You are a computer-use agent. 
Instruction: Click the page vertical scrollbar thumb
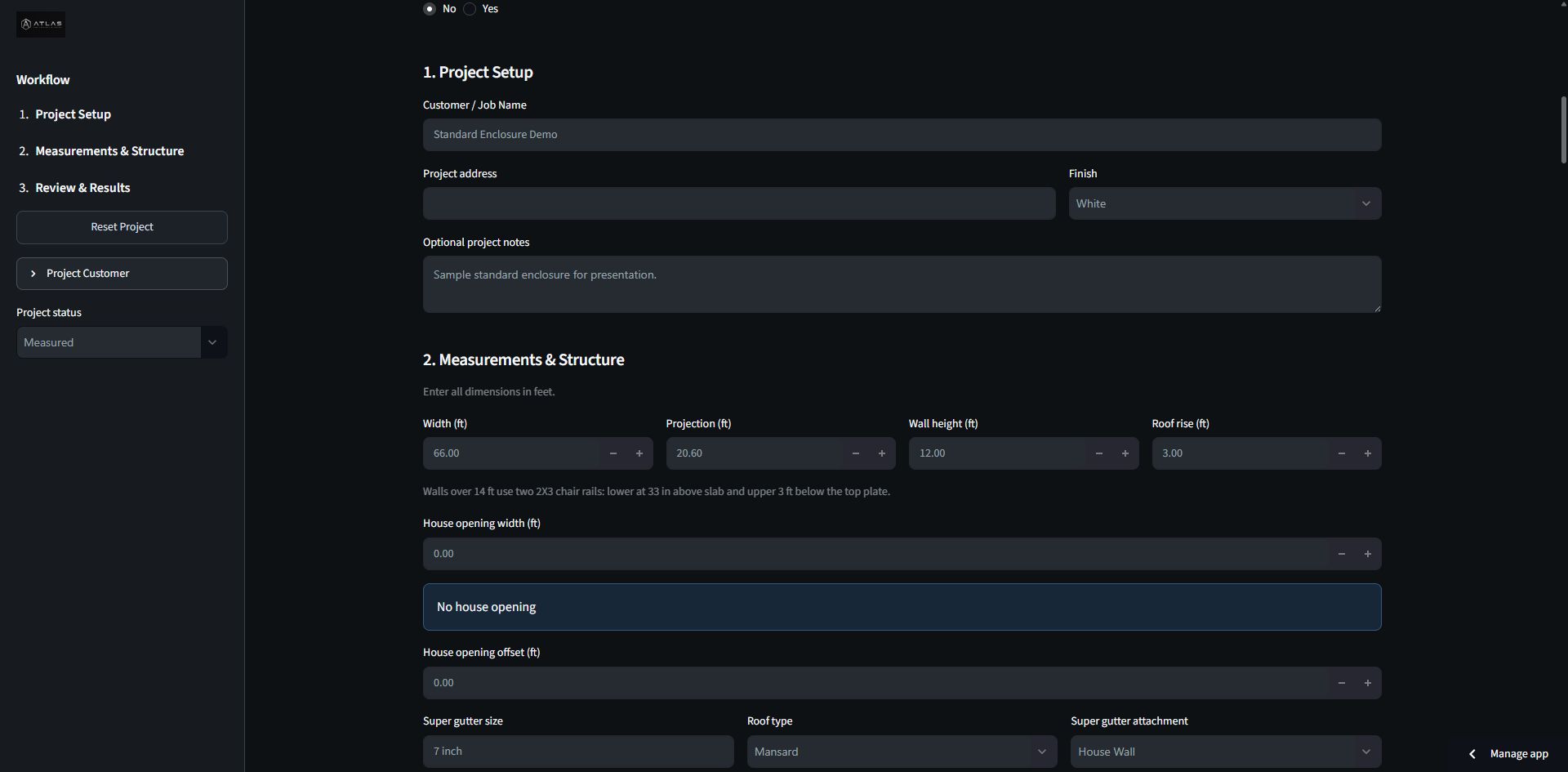[1563, 129]
